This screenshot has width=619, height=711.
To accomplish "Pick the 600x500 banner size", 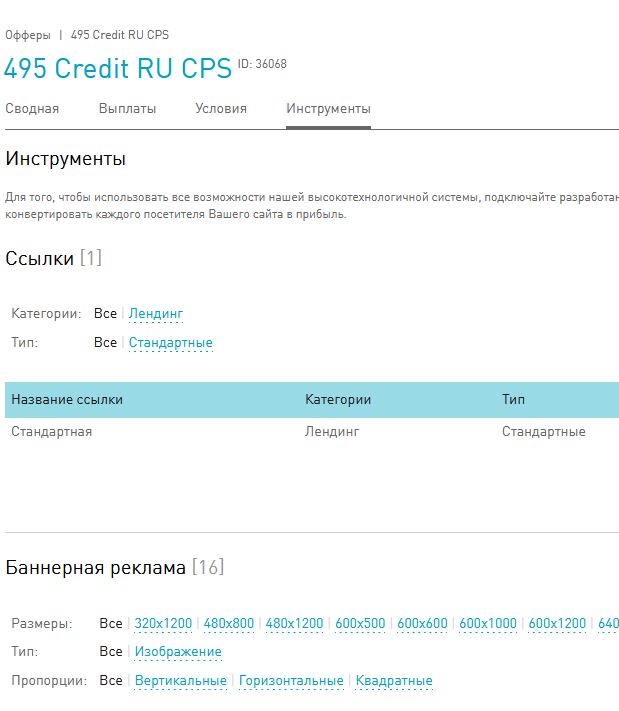I will (x=360, y=624).
